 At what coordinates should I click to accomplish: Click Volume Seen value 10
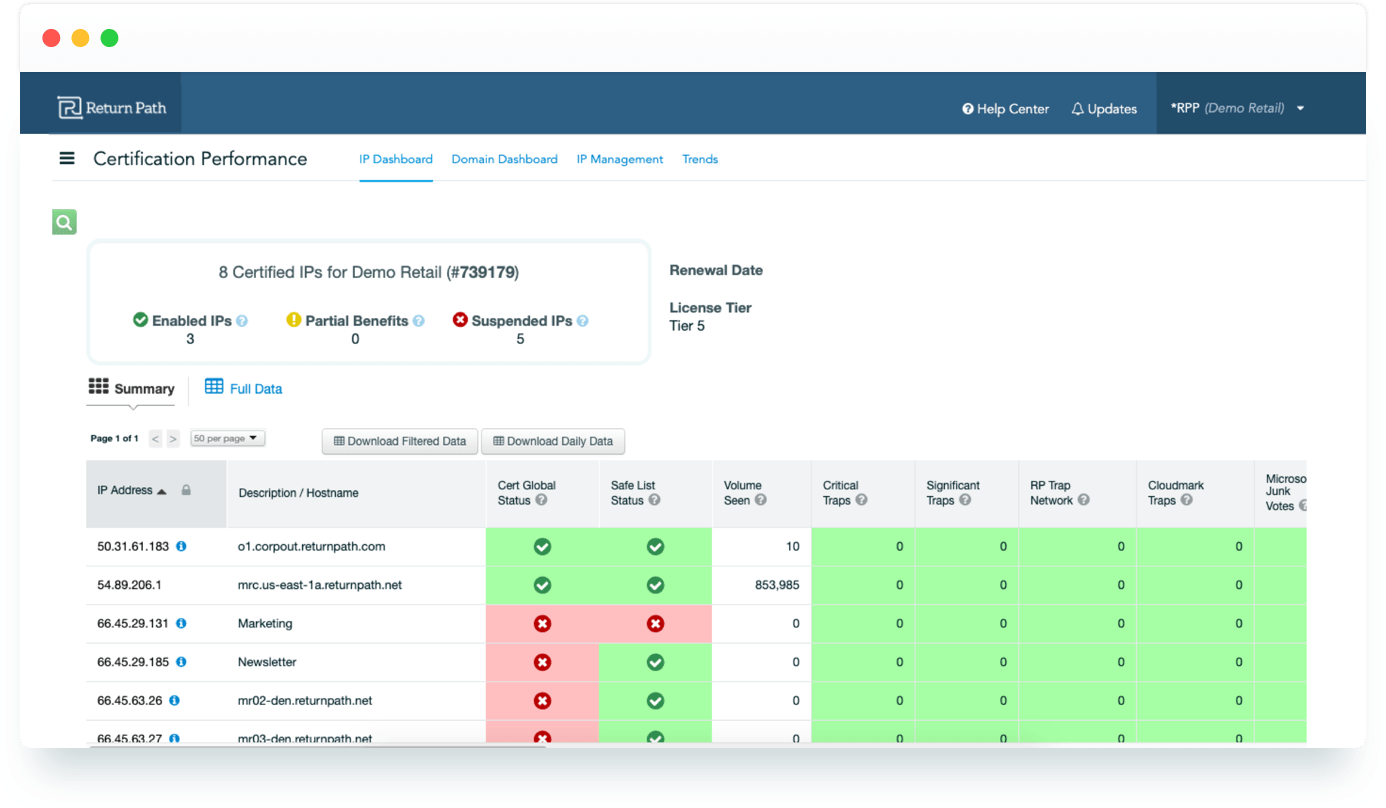tap(792, 546)
